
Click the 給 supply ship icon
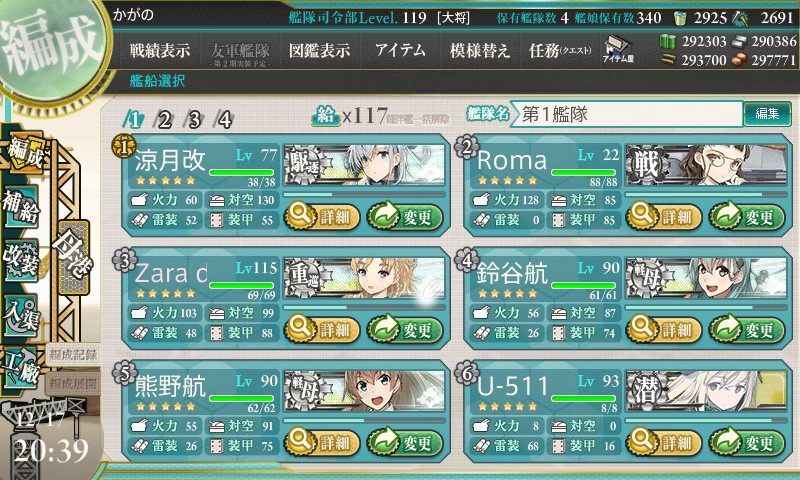click(x=325, y=116)
